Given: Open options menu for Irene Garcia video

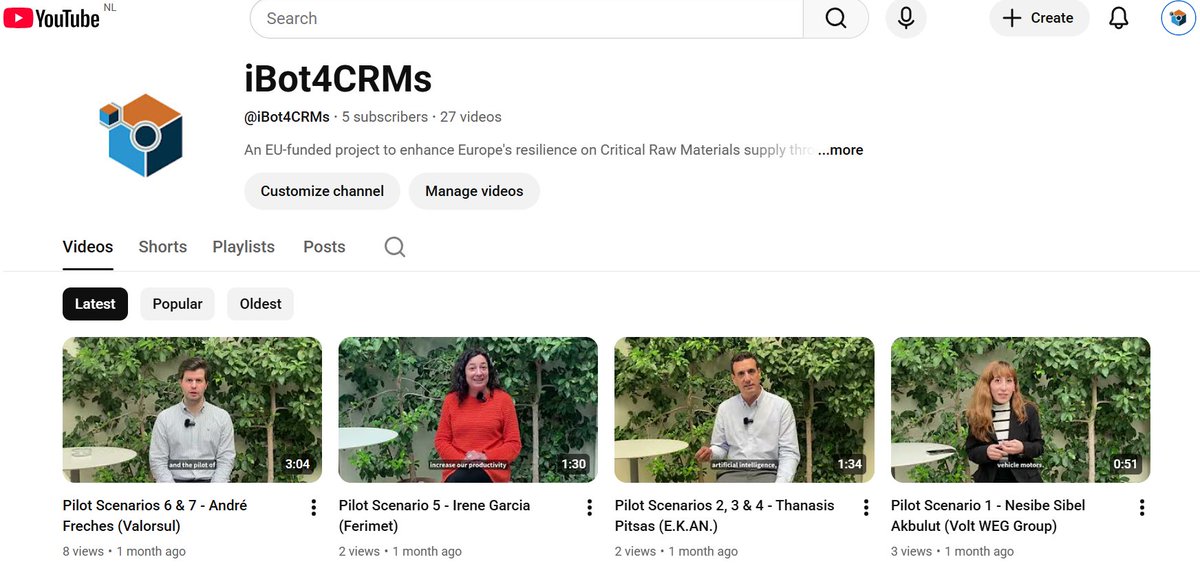Looking at the screenshot, I should [589, 508].
